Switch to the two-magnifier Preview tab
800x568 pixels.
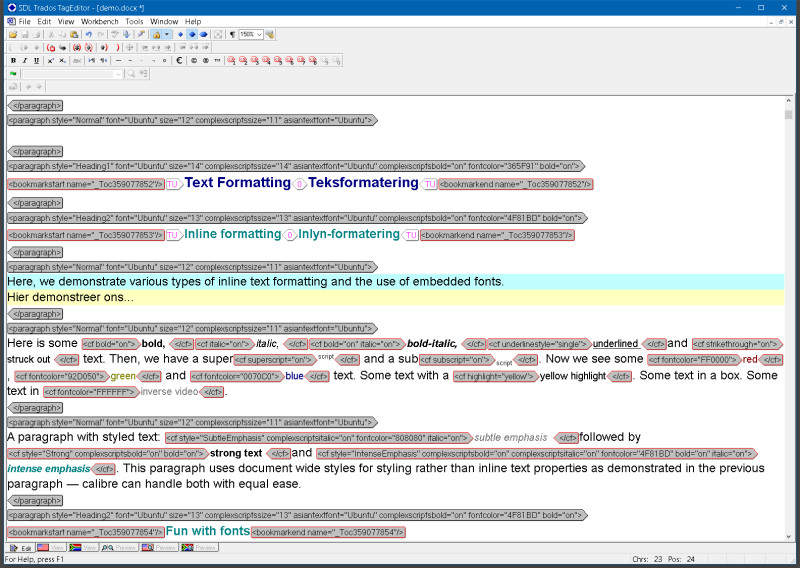coord(118,548)
